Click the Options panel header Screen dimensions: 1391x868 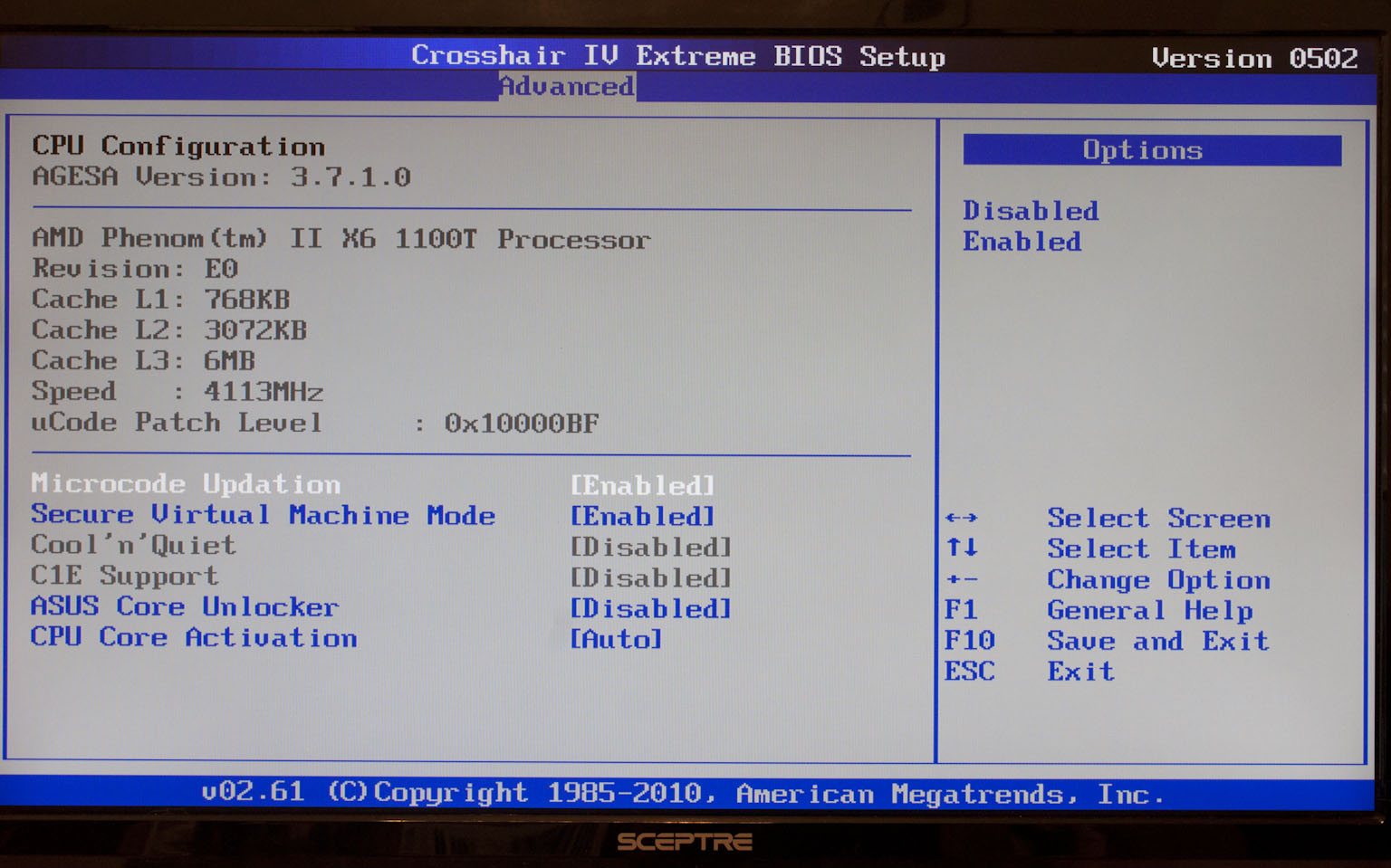pos(1152,150)
